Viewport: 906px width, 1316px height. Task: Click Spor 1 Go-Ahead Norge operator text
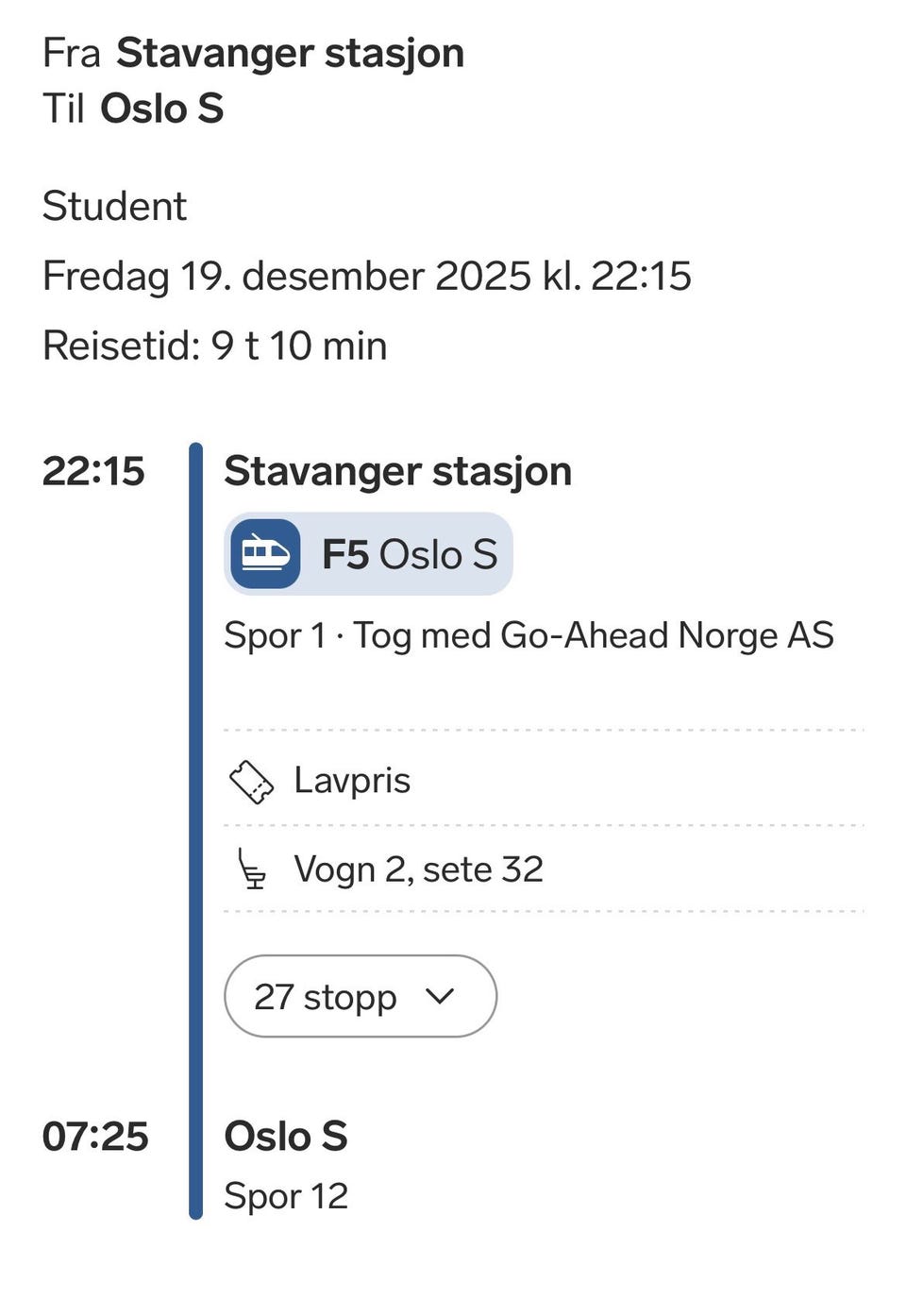(528, 635)
